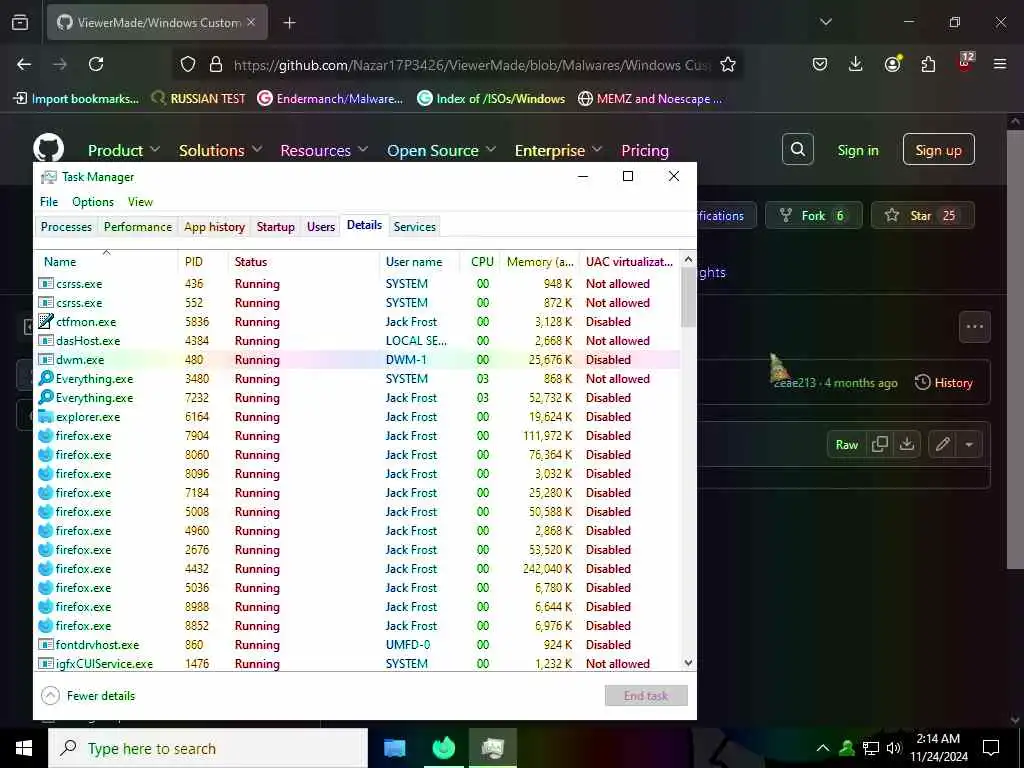This screenshot has height=768, width=1024.
Task: Copy raw file contents on GitHub
Action: (880, 444)
